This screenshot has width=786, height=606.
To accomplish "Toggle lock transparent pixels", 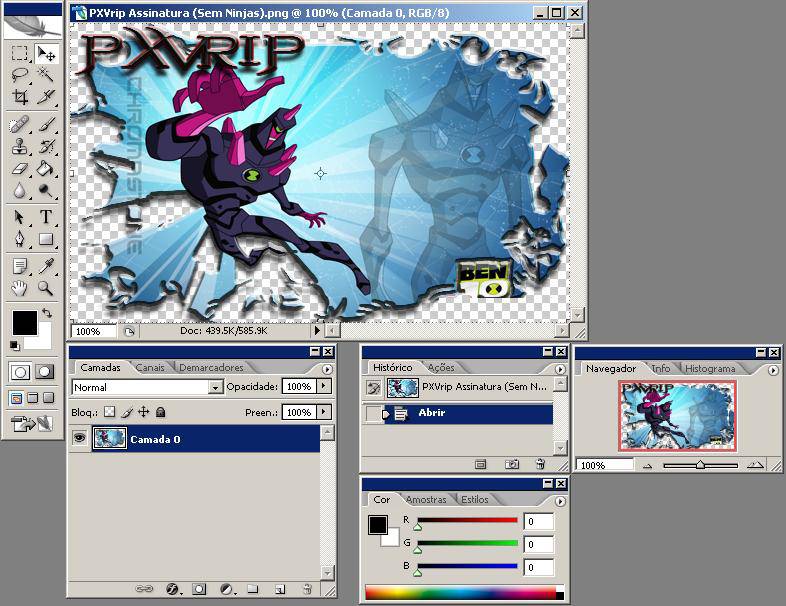I will (x=109, y=412).
